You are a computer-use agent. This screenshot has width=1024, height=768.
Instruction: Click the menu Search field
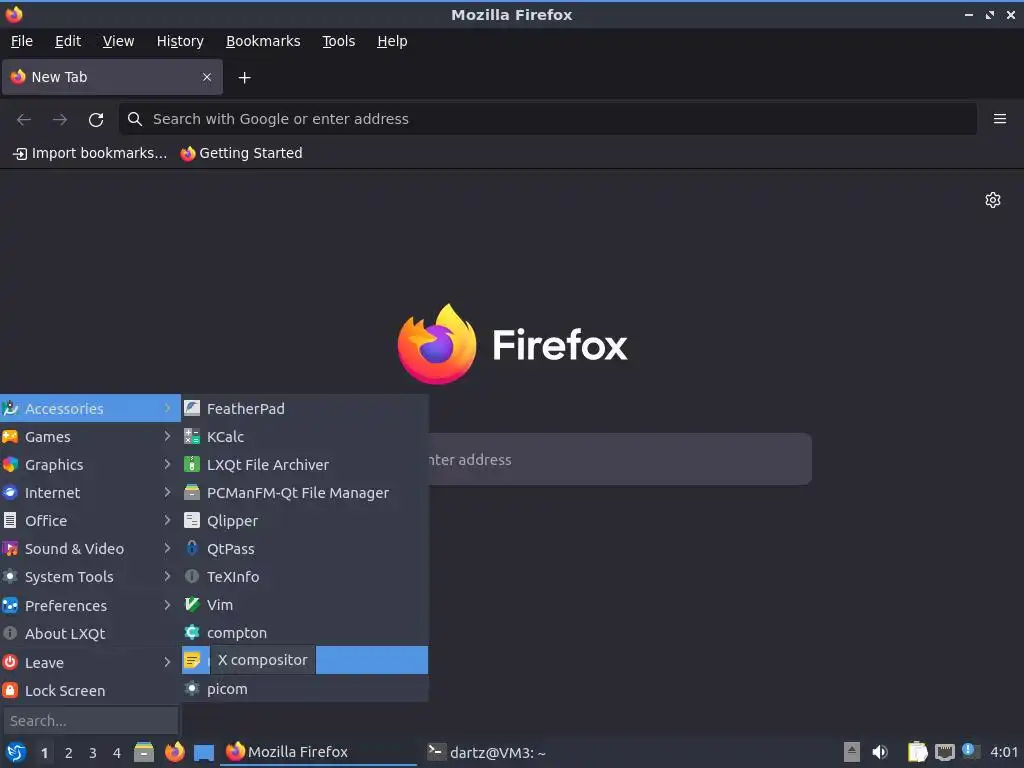(x=91, y=721)
